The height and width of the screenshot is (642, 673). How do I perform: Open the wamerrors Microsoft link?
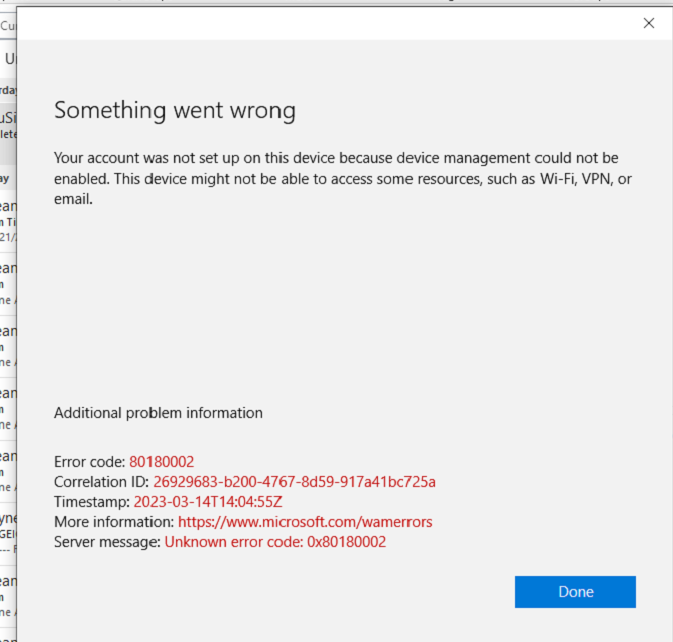(x=305, y=522)
